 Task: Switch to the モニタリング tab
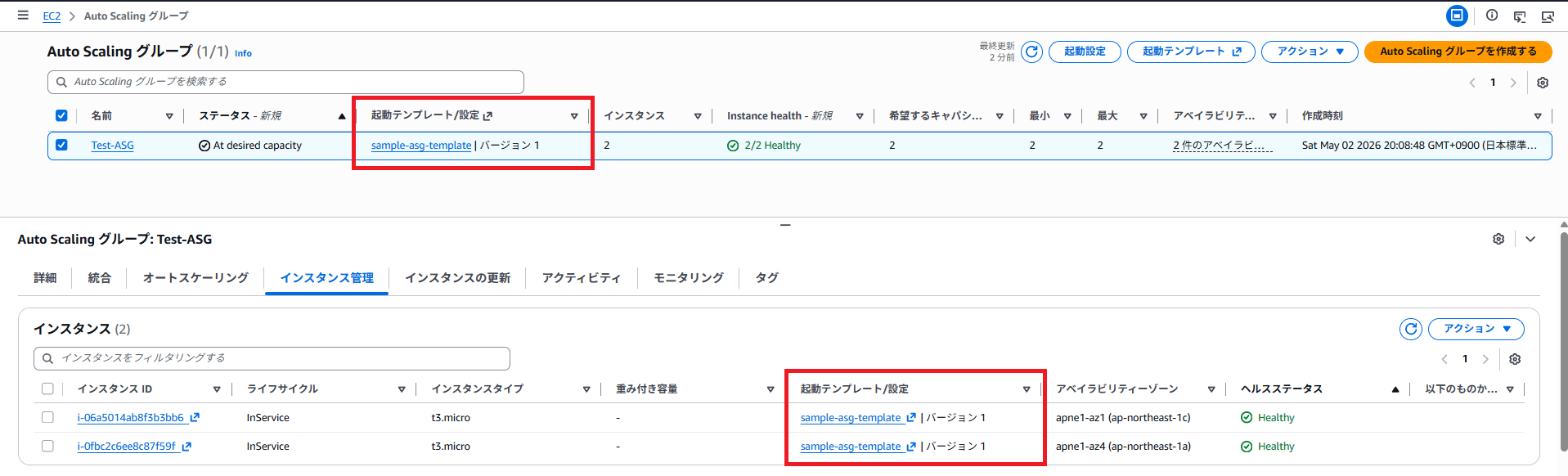point(689,278)
